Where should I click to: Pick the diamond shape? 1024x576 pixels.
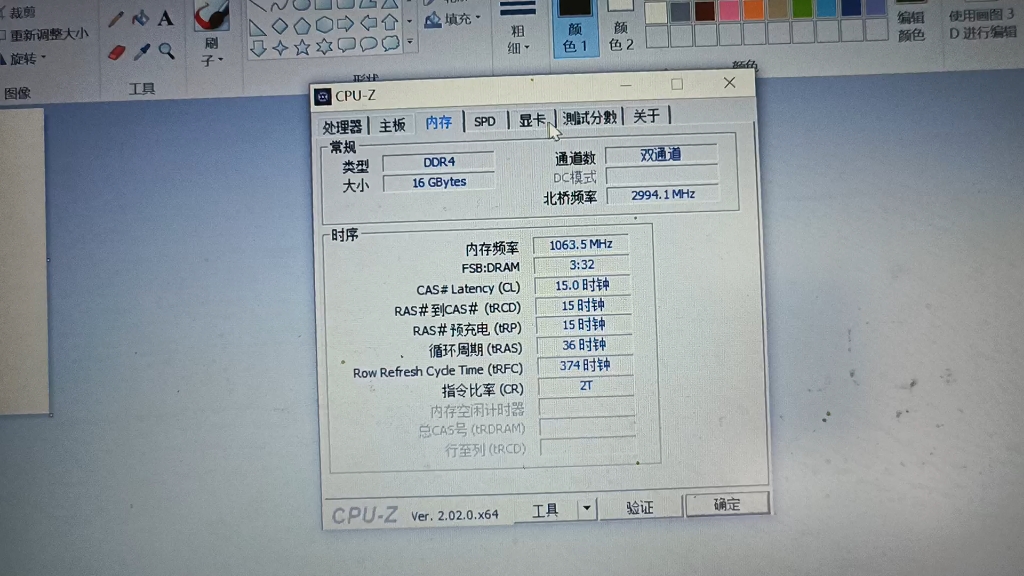tap(280, 26)
